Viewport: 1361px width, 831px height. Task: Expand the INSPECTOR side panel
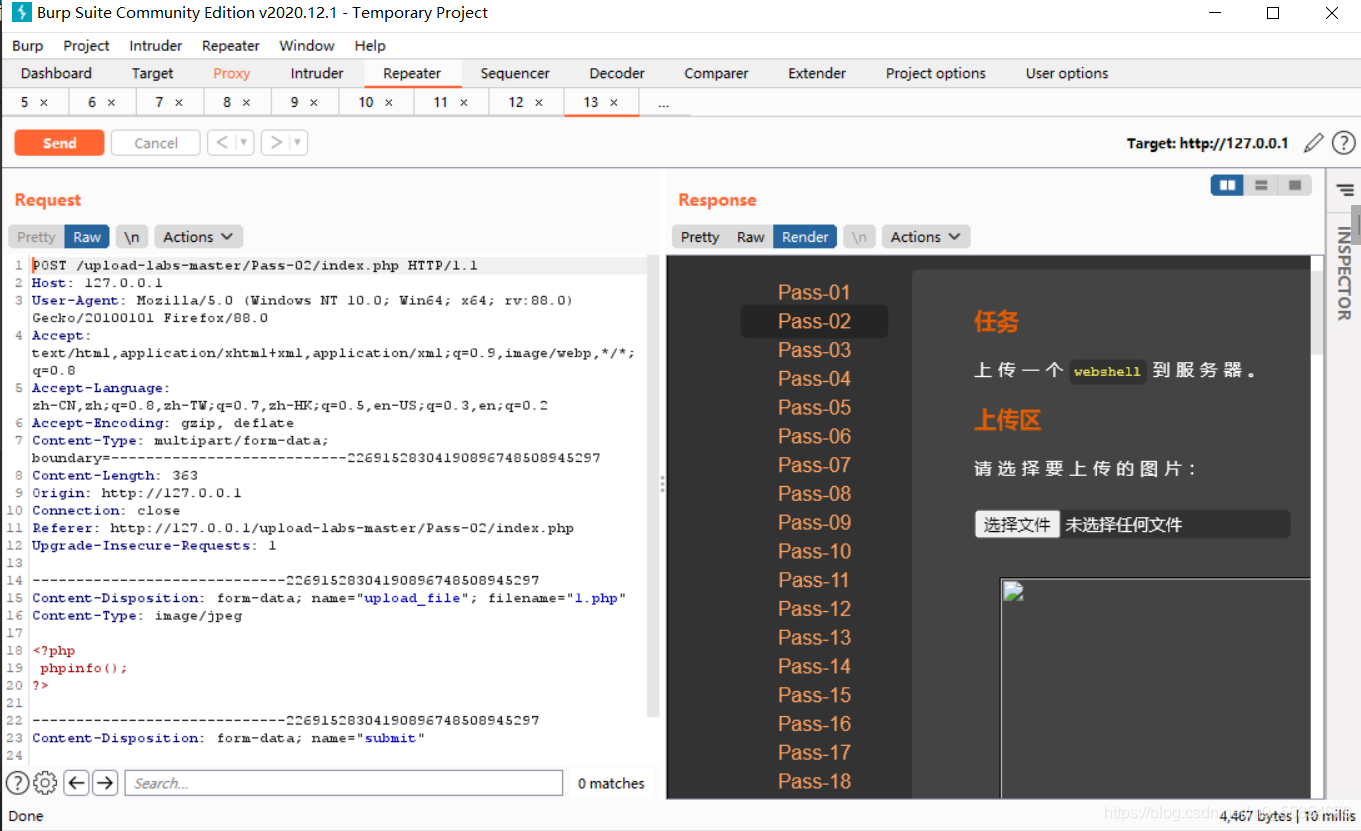1344,272
